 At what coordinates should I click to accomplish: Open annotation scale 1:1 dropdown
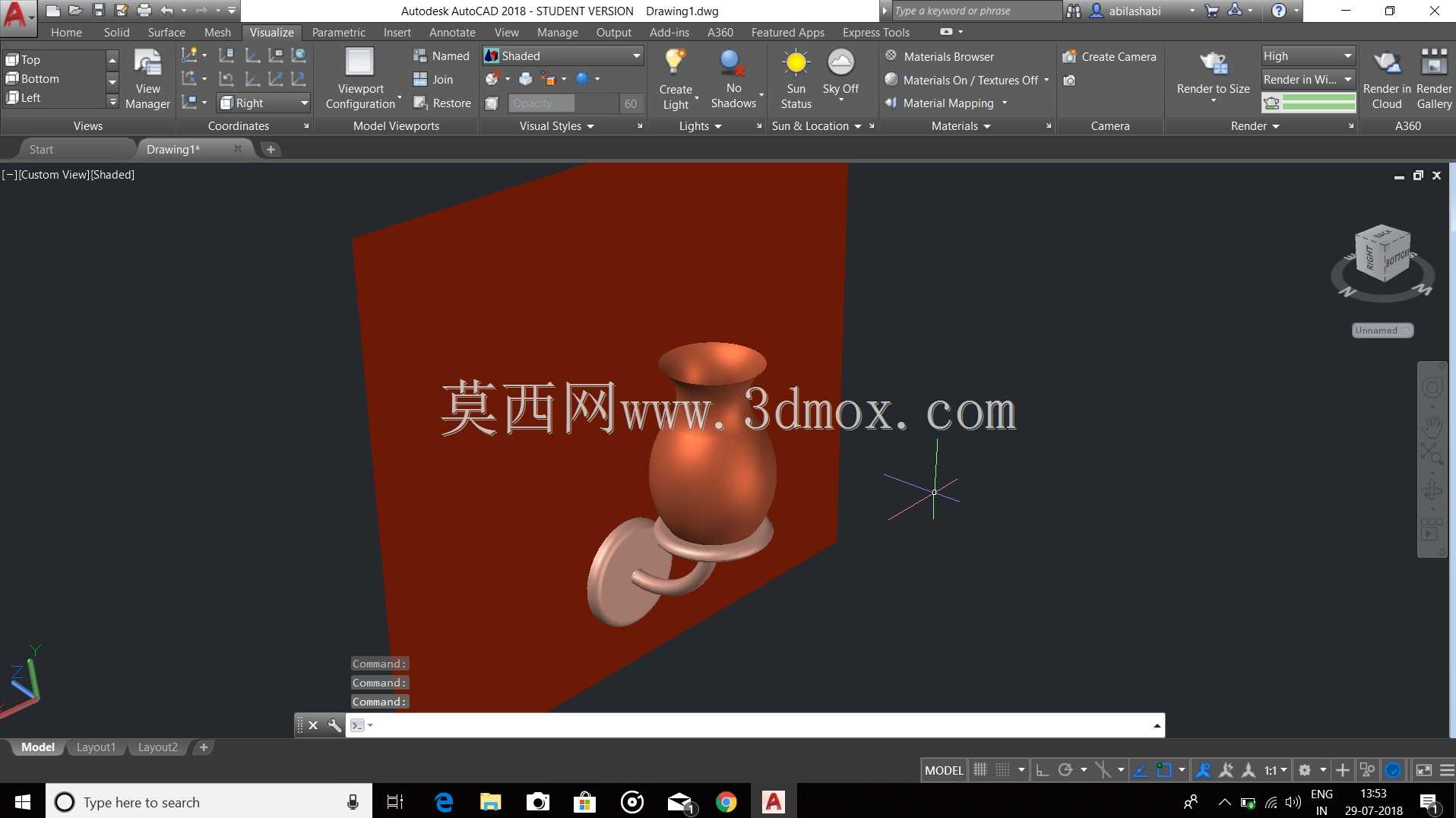(1275, 770)
